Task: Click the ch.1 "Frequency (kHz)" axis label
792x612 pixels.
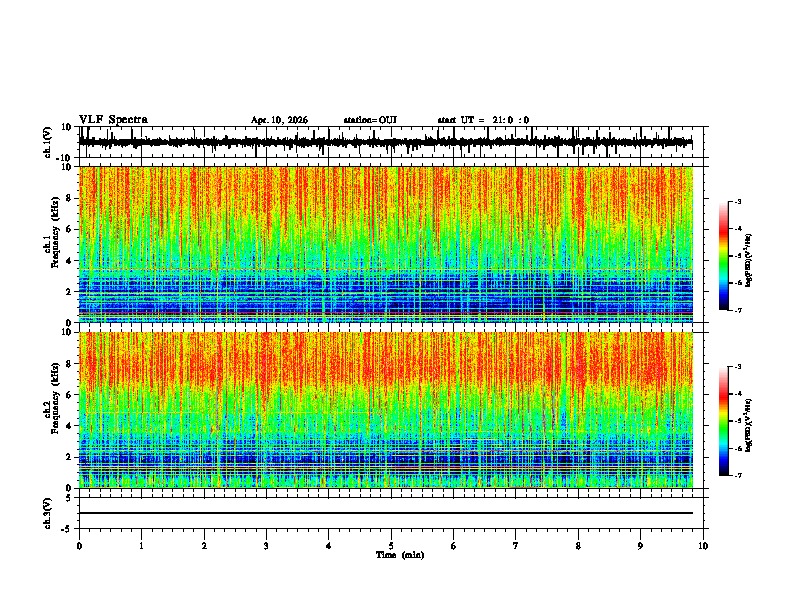Action: (x=55, y=232)
